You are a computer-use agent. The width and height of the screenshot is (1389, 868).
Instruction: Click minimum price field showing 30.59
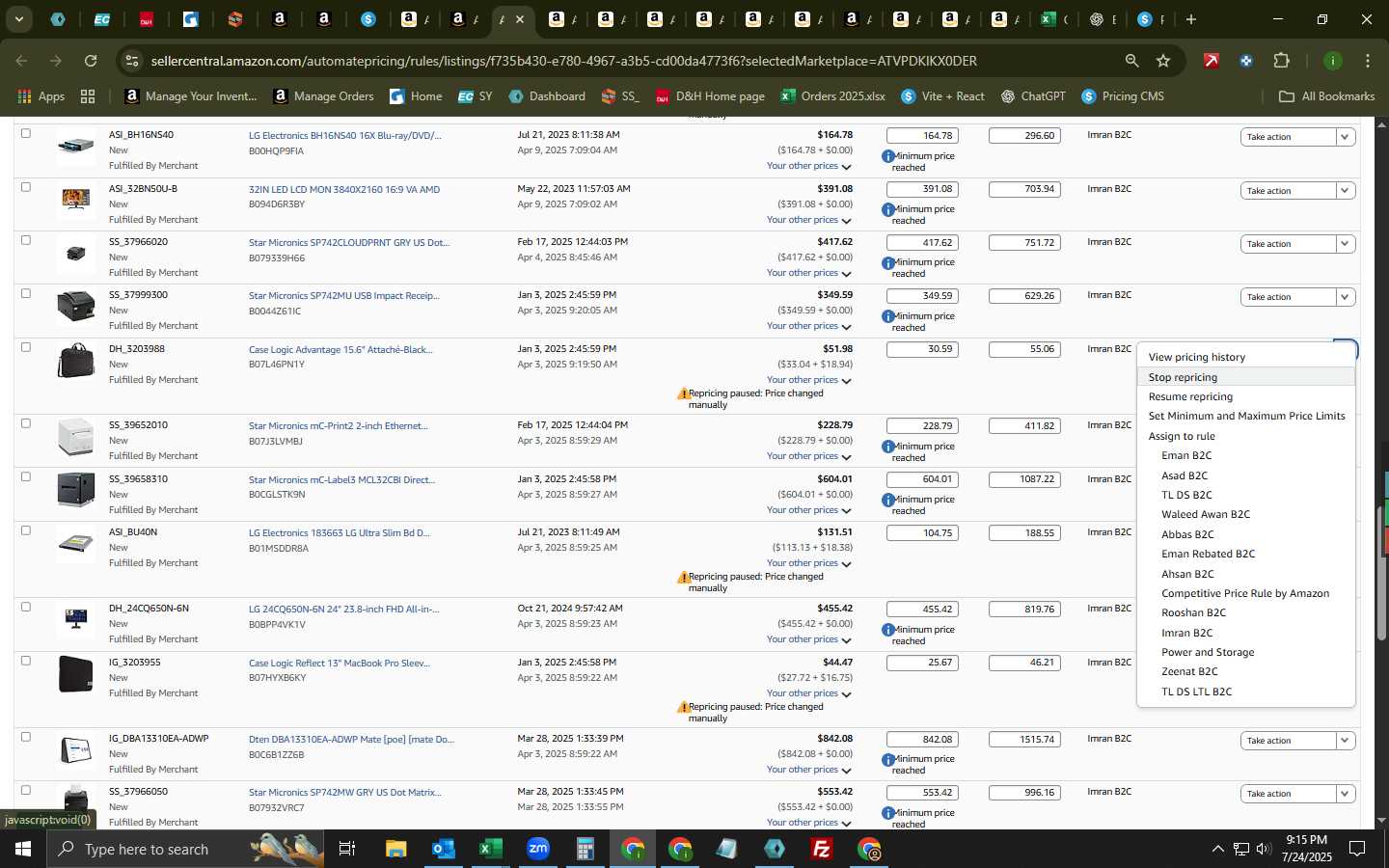pos(922,349)
